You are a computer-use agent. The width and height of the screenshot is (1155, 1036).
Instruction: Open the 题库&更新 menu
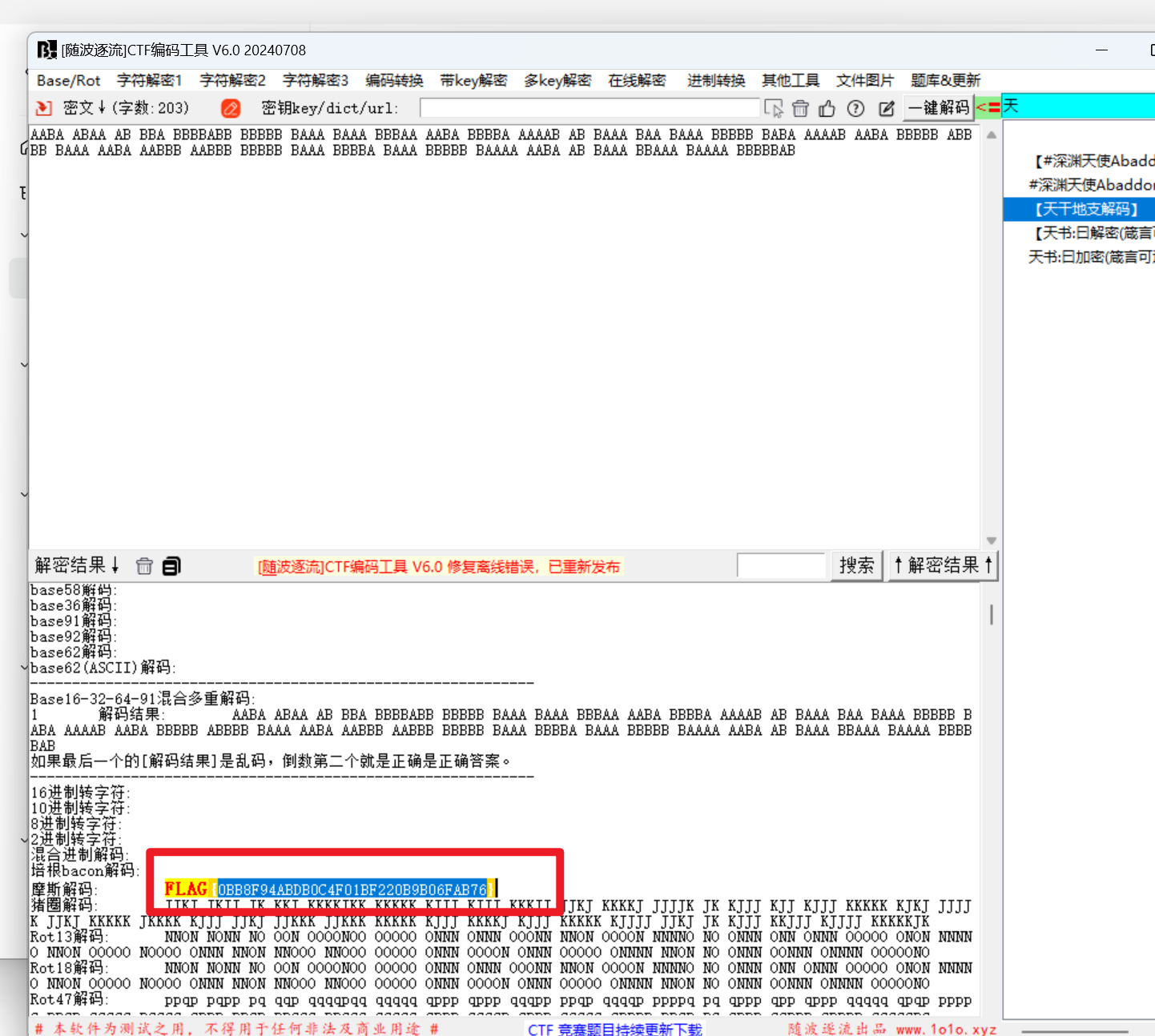coord(945,80)
